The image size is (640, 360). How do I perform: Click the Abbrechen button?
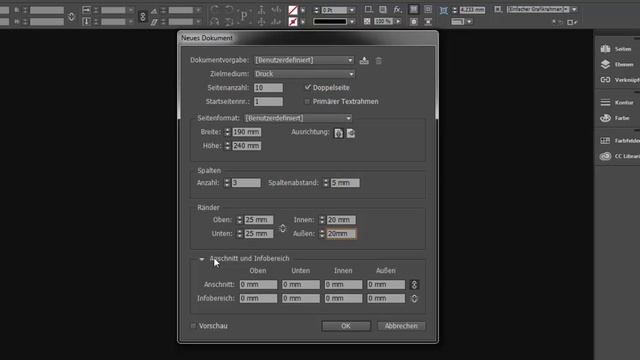pyautogui.click(x=401, y=326)
